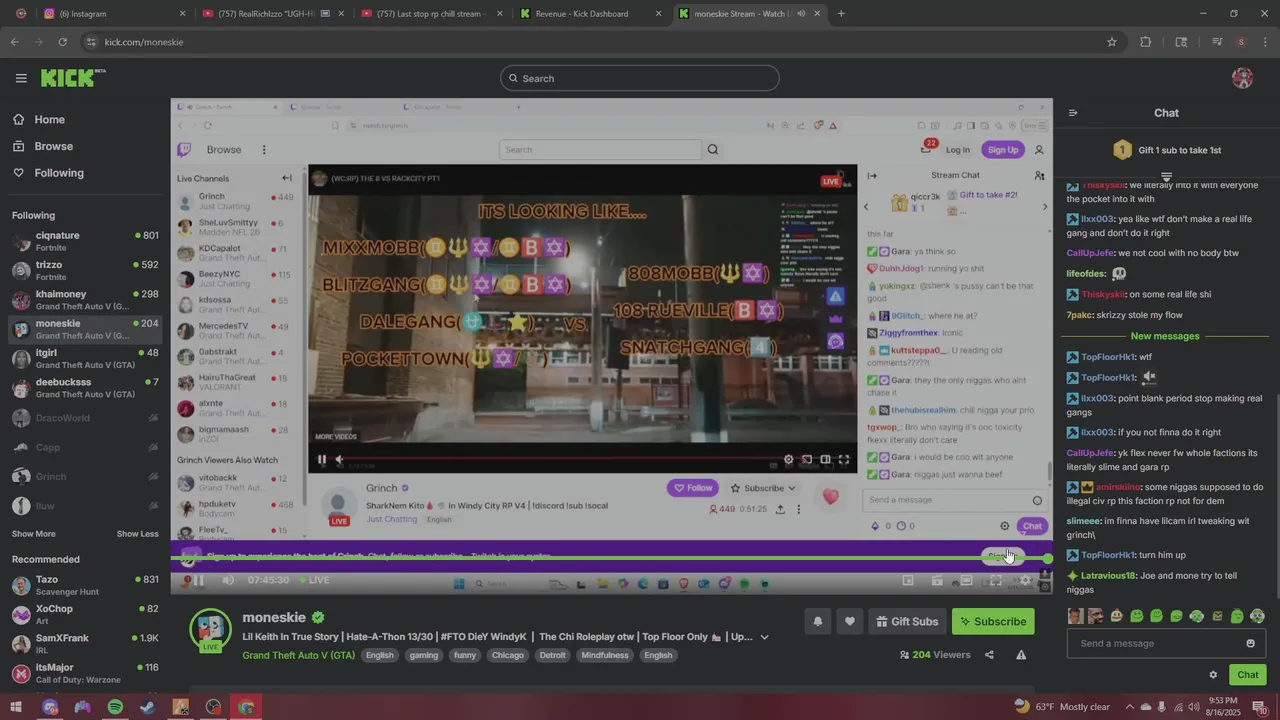Enable stream notifications bell
Screen dimensions: 1280x720
817,621
